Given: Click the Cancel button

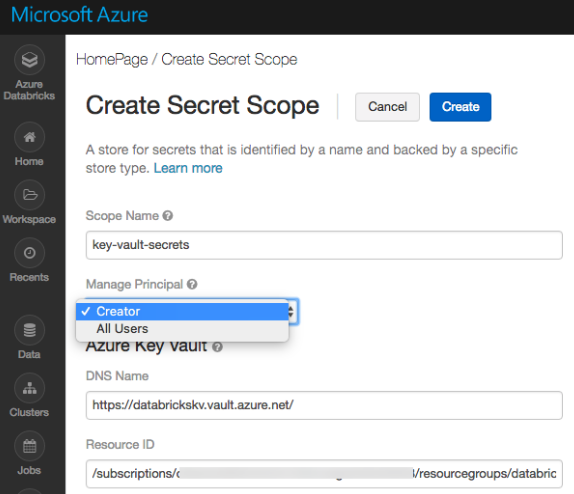Looking at the screenshot, I should coord(387,107).
